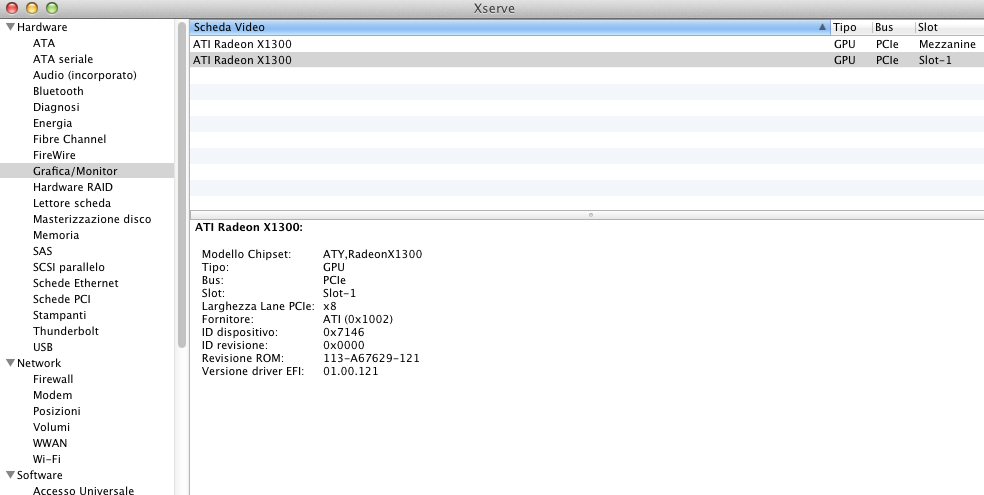Select Lettore scheda item
984x495 pixels.
tap(72, 203)
